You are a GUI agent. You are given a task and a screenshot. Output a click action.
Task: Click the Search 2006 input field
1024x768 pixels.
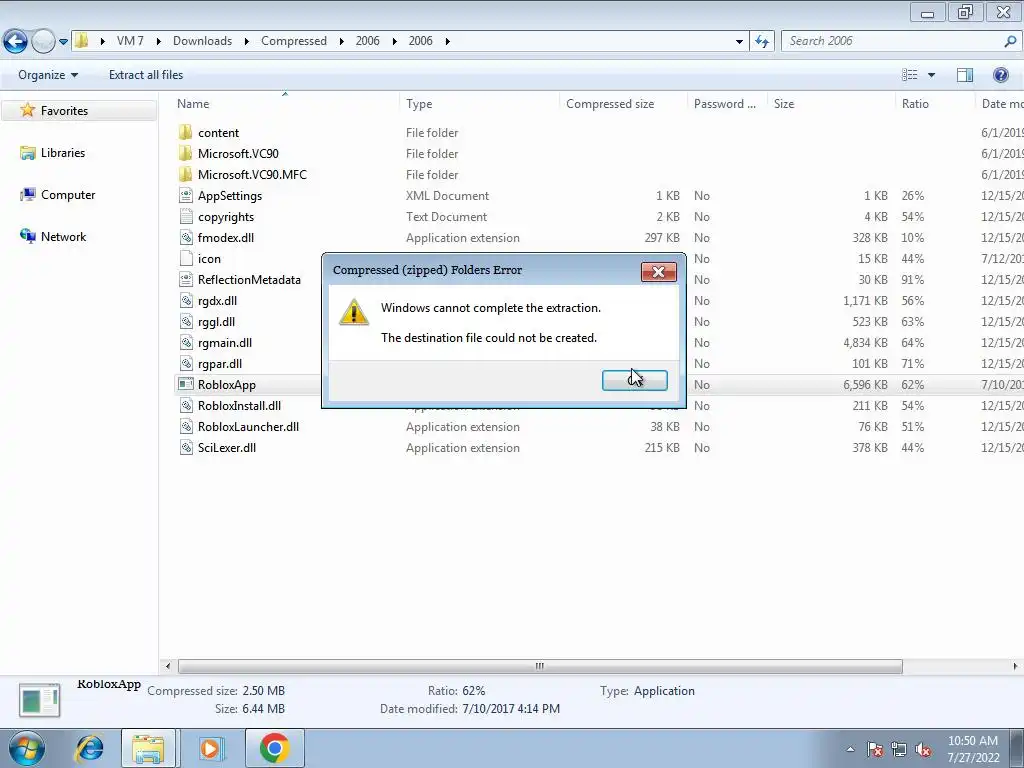(x=892, y=41)
